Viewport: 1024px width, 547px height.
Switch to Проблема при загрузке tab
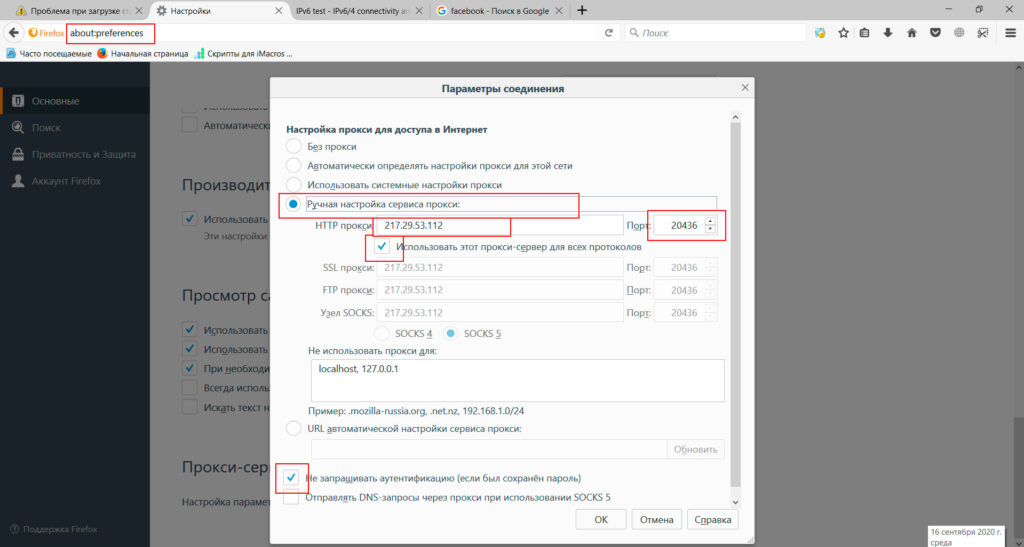[x=78, y=10]
